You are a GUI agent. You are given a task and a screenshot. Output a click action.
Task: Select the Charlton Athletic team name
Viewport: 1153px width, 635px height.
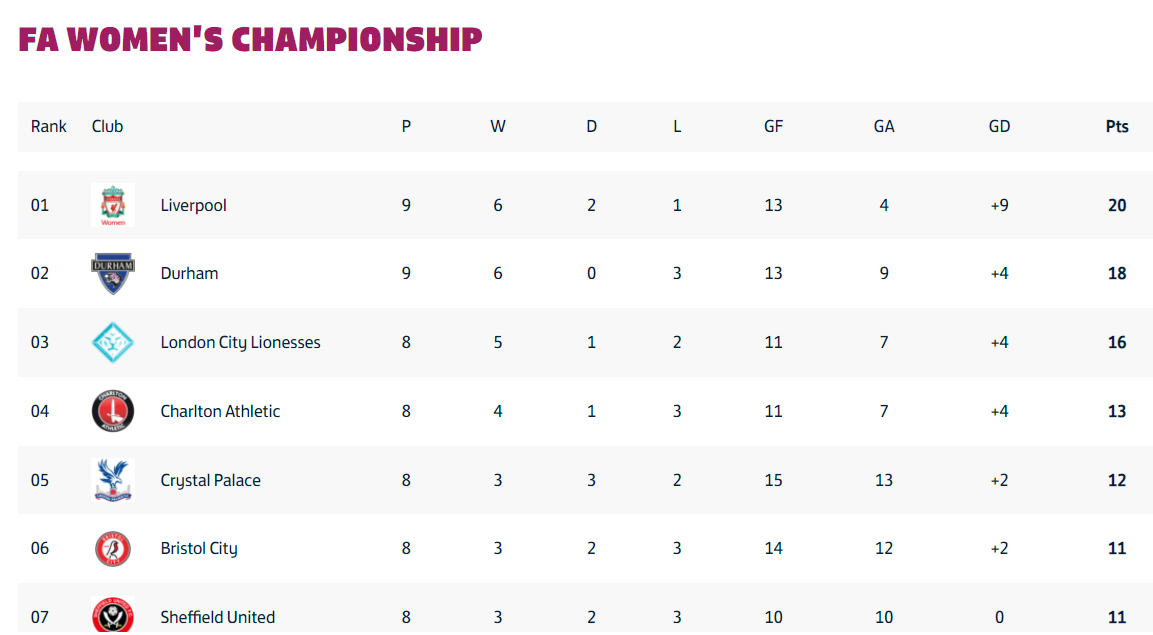[220, 411]
